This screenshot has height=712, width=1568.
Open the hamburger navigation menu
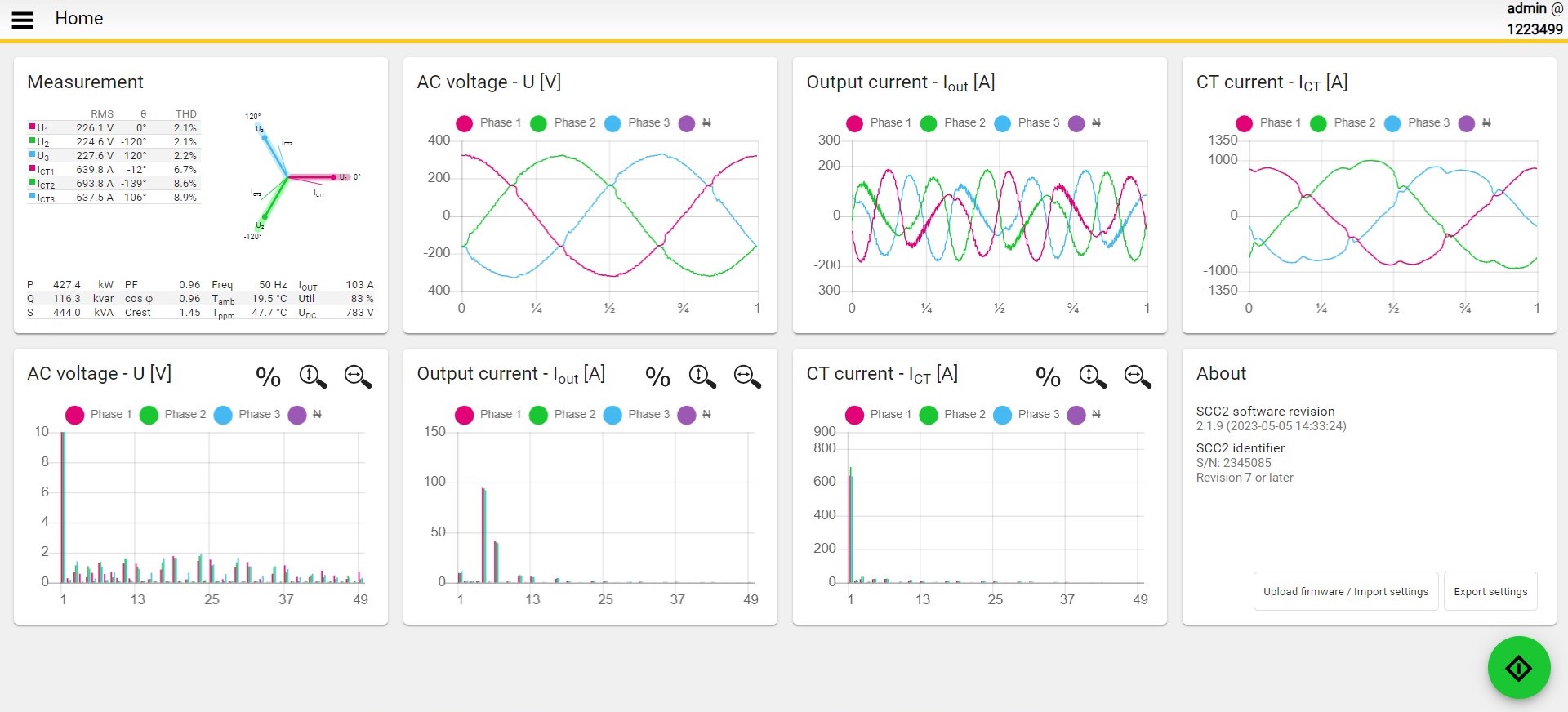[23, 20]
